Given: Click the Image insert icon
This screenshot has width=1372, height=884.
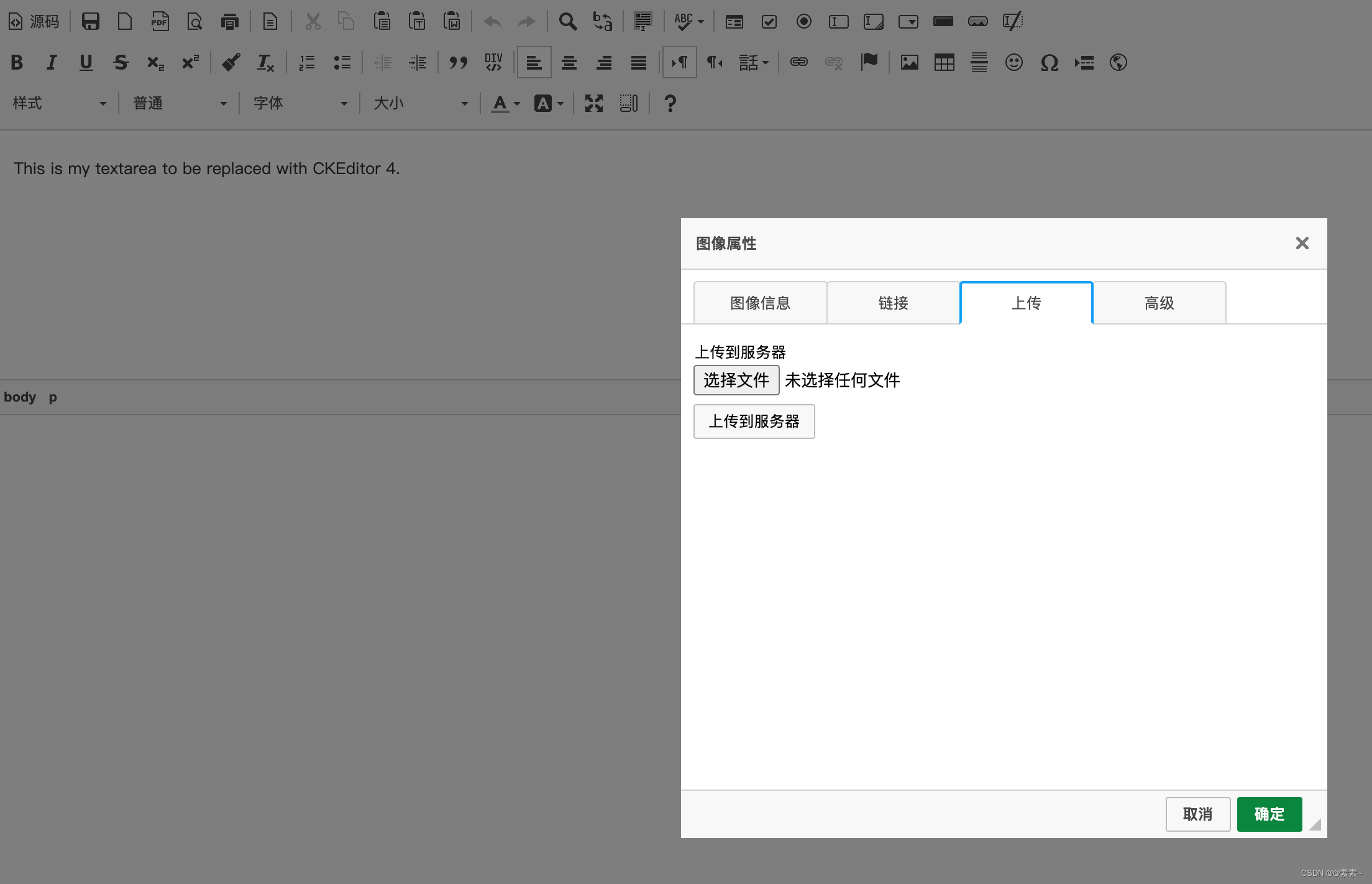Looking at the screenshot, I should point(910,62).
